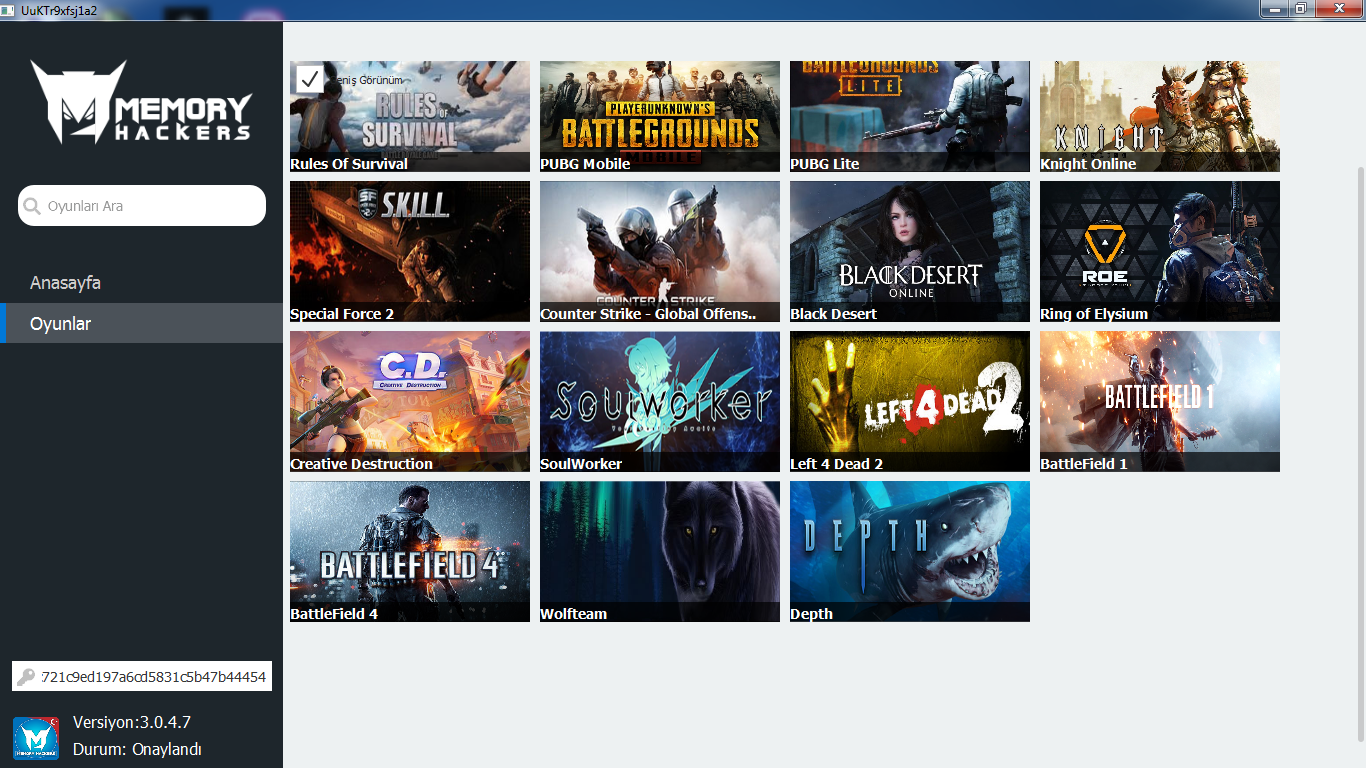This screenshot has width=1366, height=768.
Task: Click the license key field
Action: [x=142, y=677]
